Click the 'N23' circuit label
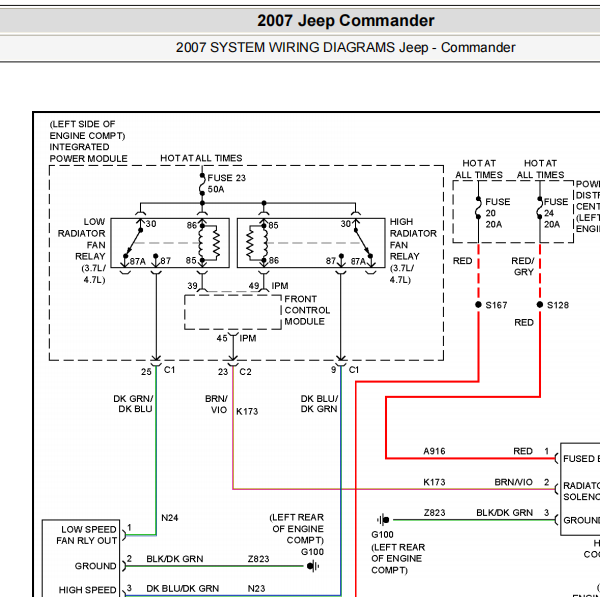The width and height of the screenshot is (600, 597). coord(256,588)
